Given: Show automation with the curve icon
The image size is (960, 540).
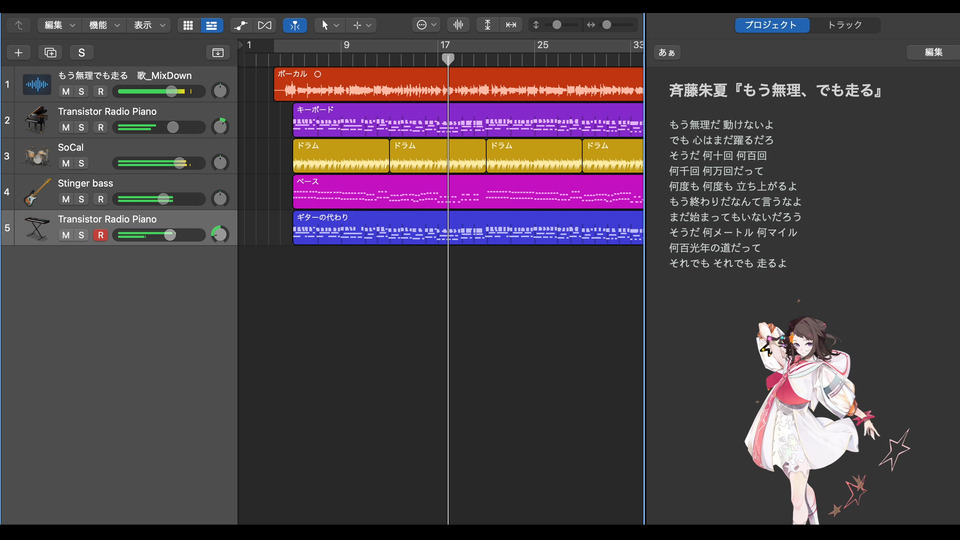Looking at the screenshot, I should (x=241, y=25).
